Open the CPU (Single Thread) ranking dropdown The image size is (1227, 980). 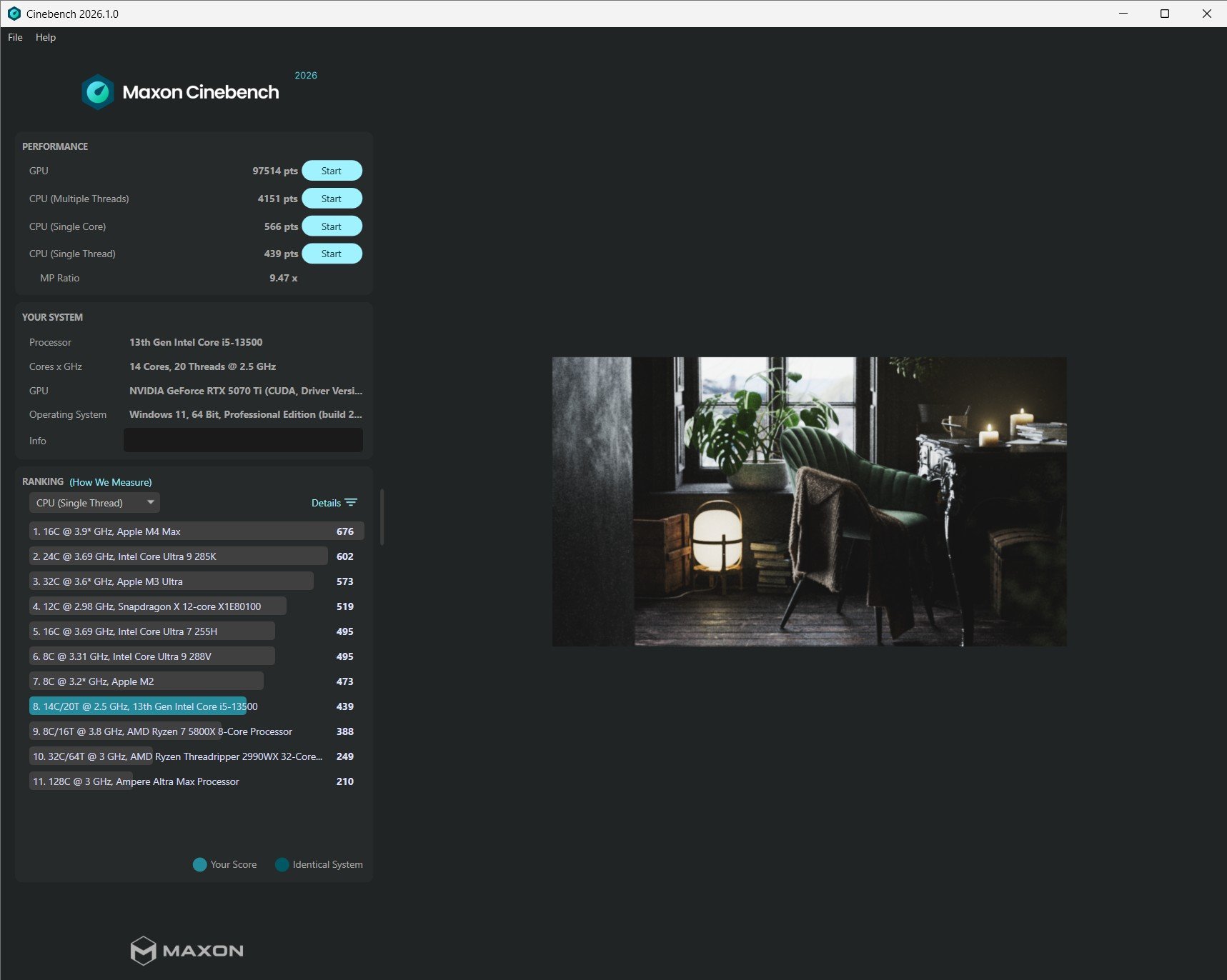pos(94,503)
